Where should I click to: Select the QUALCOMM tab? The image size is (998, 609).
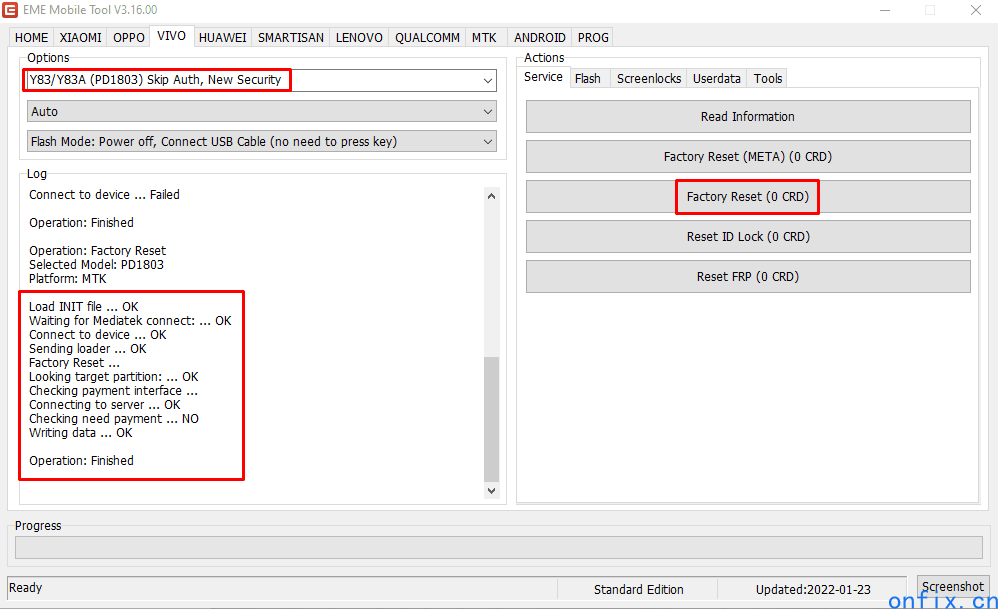click(x=427, y=37)
